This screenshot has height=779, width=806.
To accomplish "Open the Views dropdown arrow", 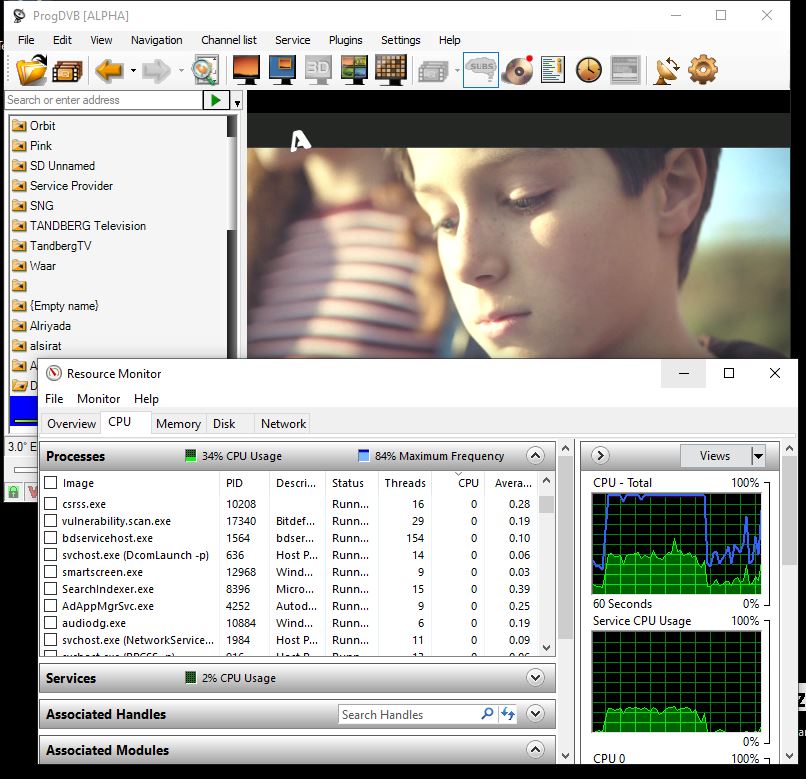I will point(757,456).
